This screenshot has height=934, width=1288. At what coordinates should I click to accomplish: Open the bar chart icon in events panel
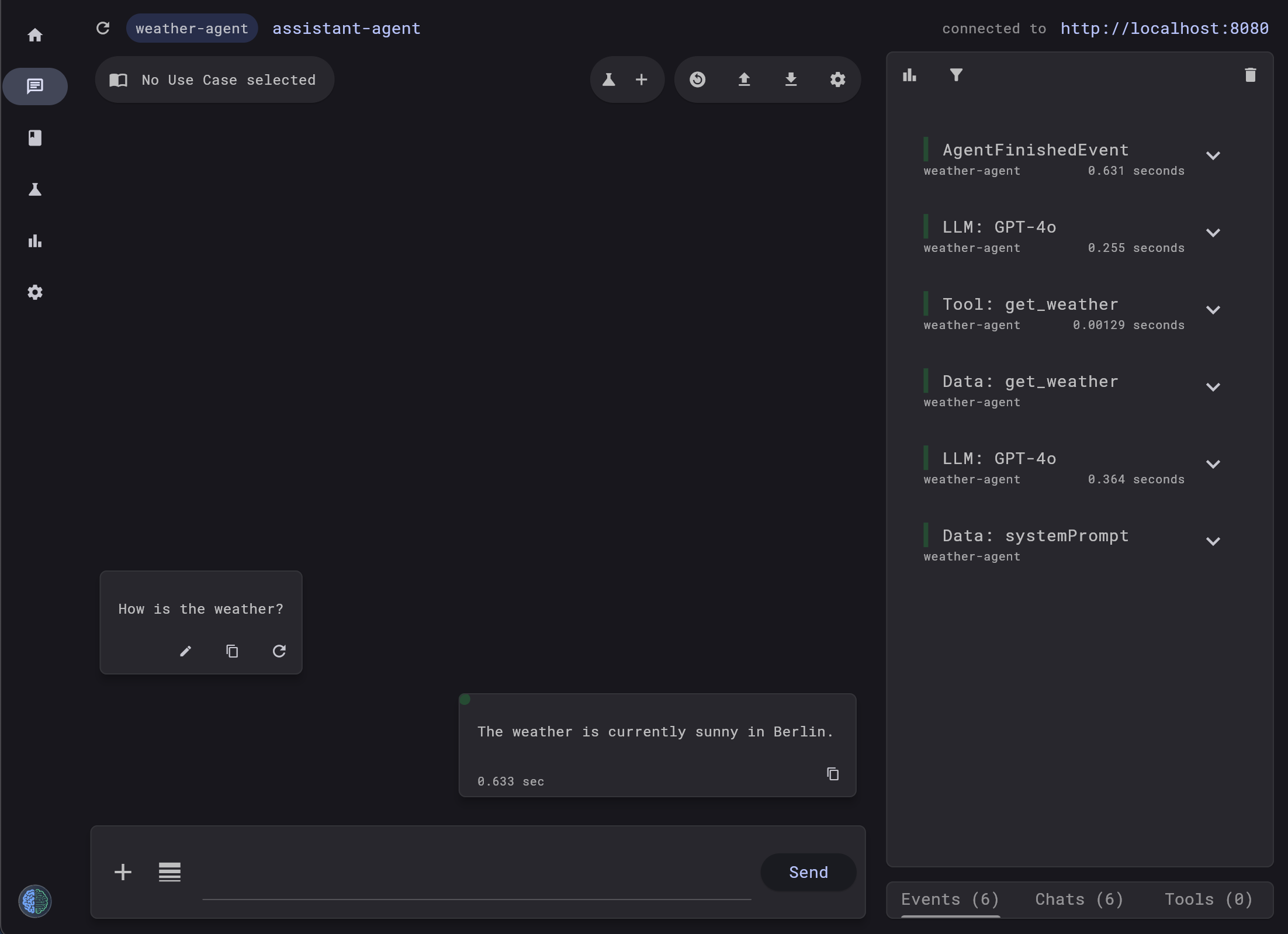click(x=909, y=75)
